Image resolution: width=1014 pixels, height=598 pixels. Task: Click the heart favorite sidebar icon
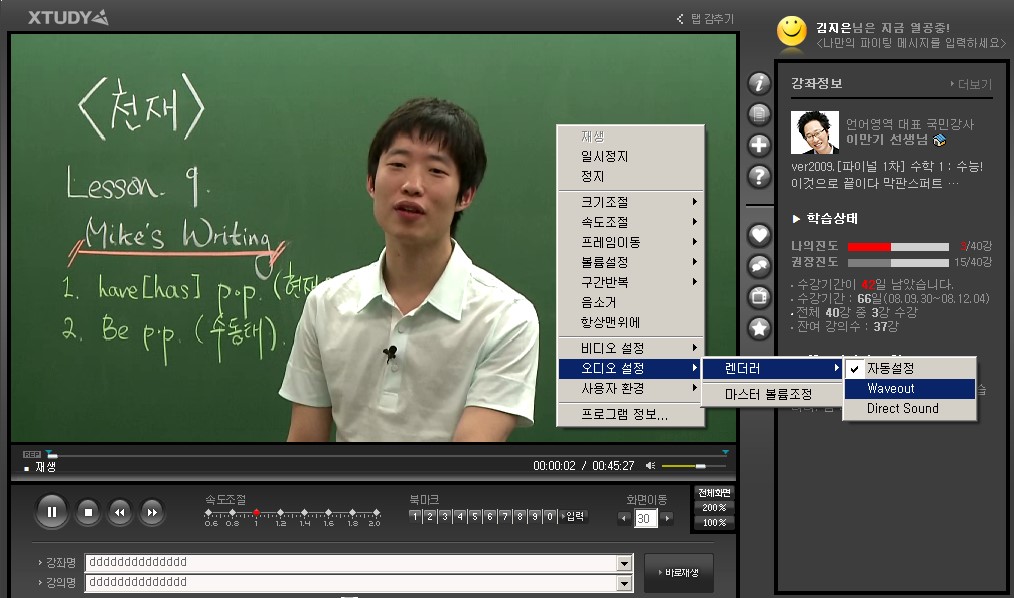(x=759, y=235)
